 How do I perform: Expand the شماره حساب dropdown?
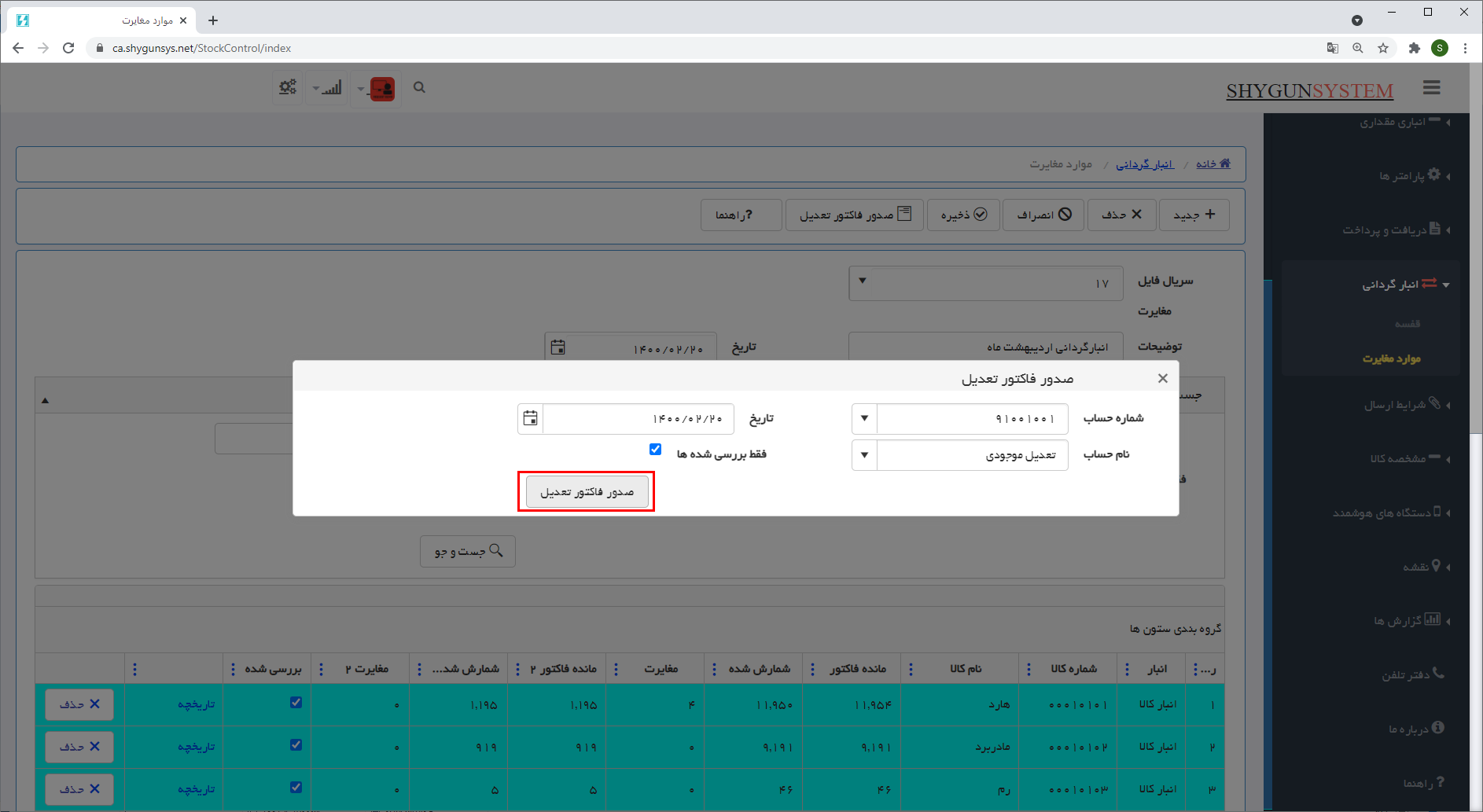[x=864, y=419]
